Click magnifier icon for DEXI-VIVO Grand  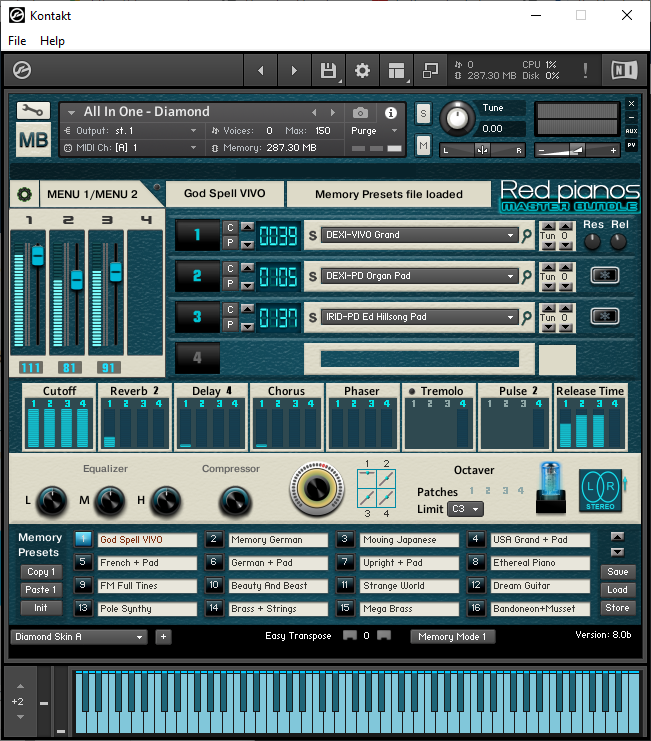(526, 235)
